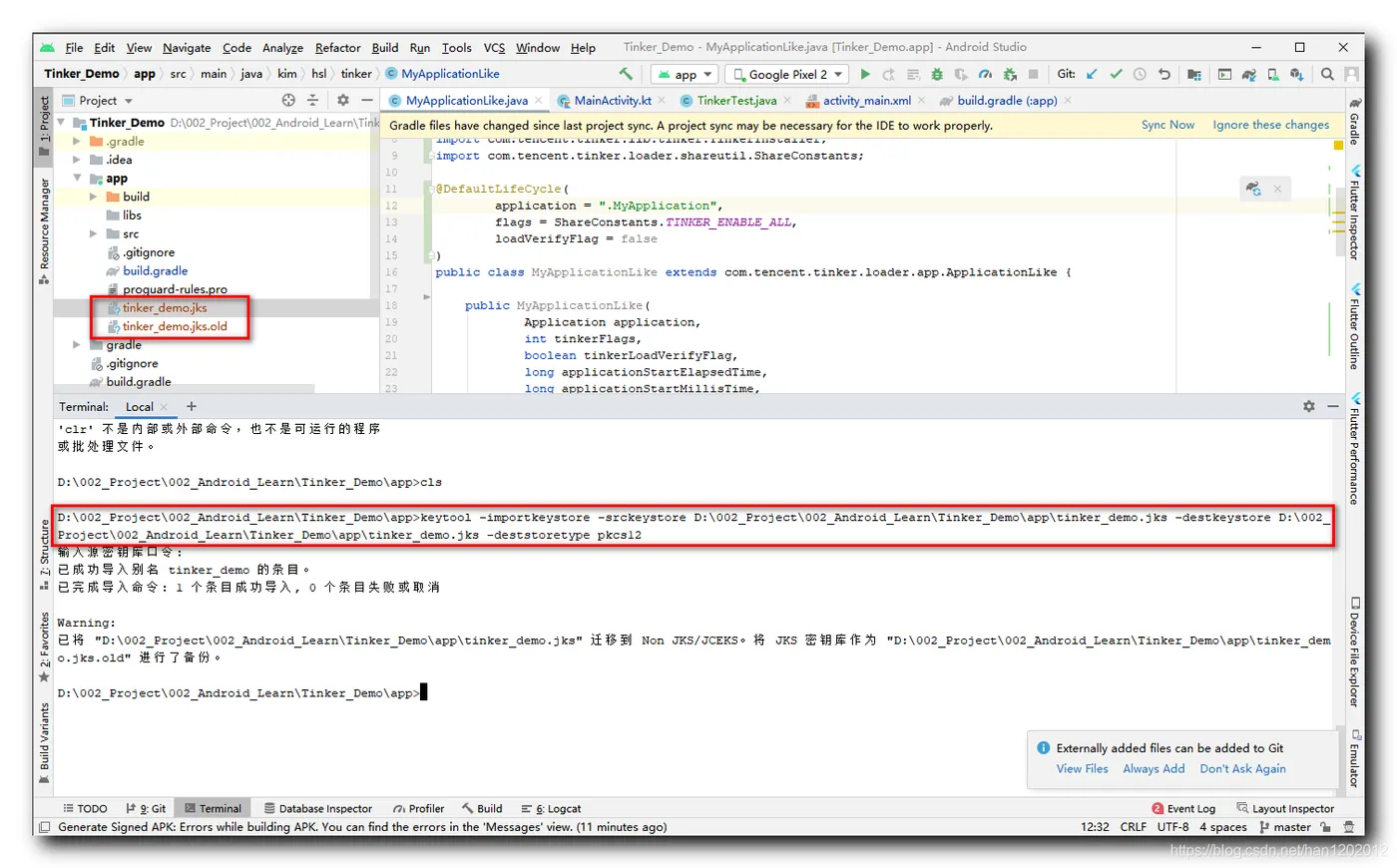1397x868 pixels.
Task: Open the Project view mode dropdown
Action: click(98, 100)
